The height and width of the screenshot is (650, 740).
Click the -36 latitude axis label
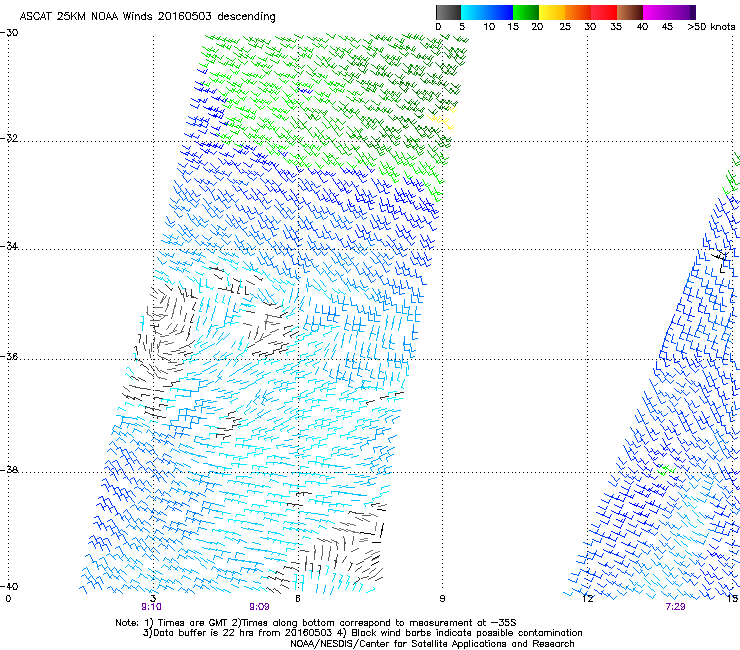tap(9, 356)
